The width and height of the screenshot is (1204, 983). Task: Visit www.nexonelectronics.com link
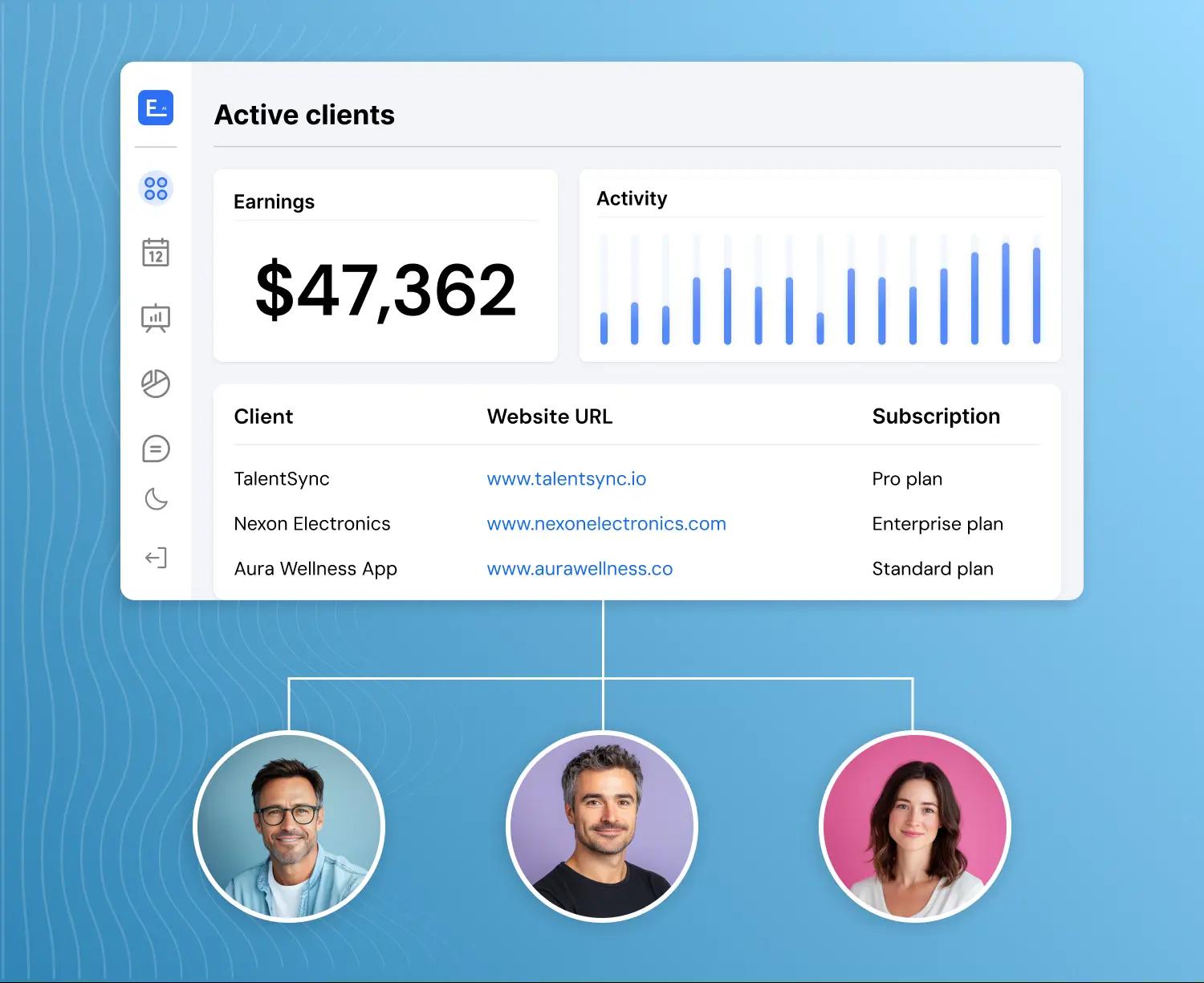[x=606, y=524]
